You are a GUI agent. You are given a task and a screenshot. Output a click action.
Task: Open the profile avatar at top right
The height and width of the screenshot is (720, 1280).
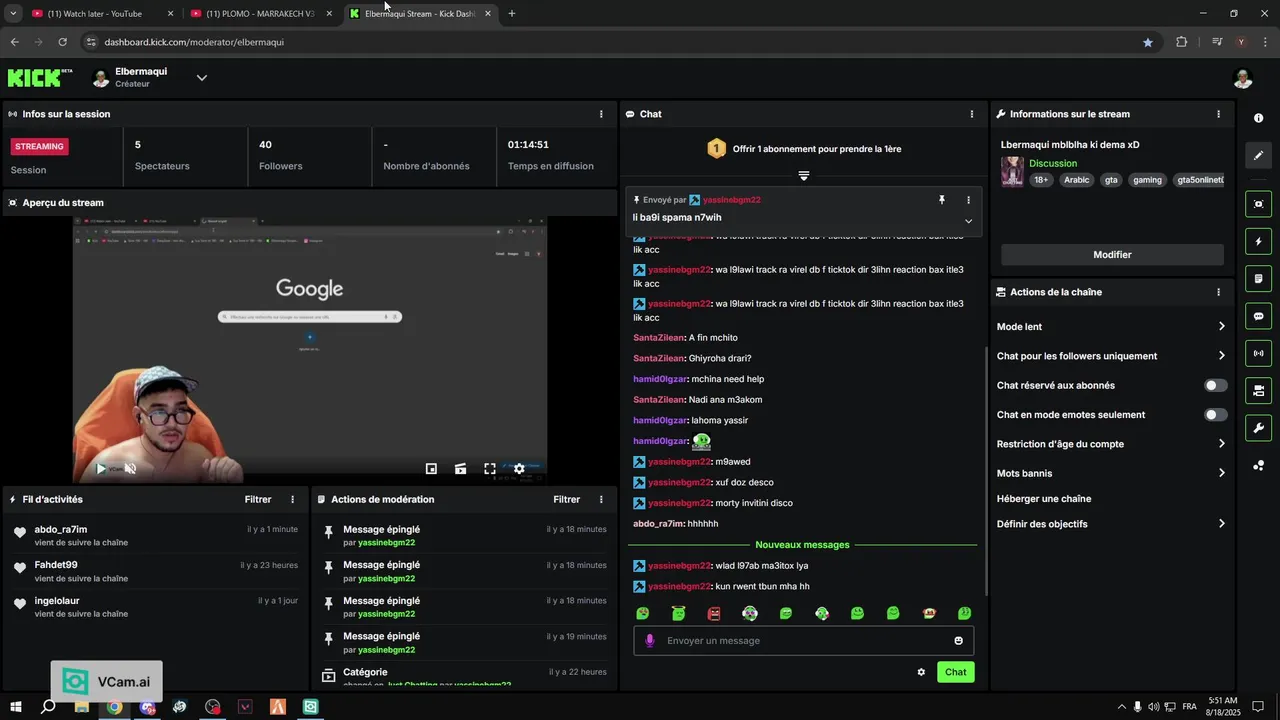(1243, 78)
